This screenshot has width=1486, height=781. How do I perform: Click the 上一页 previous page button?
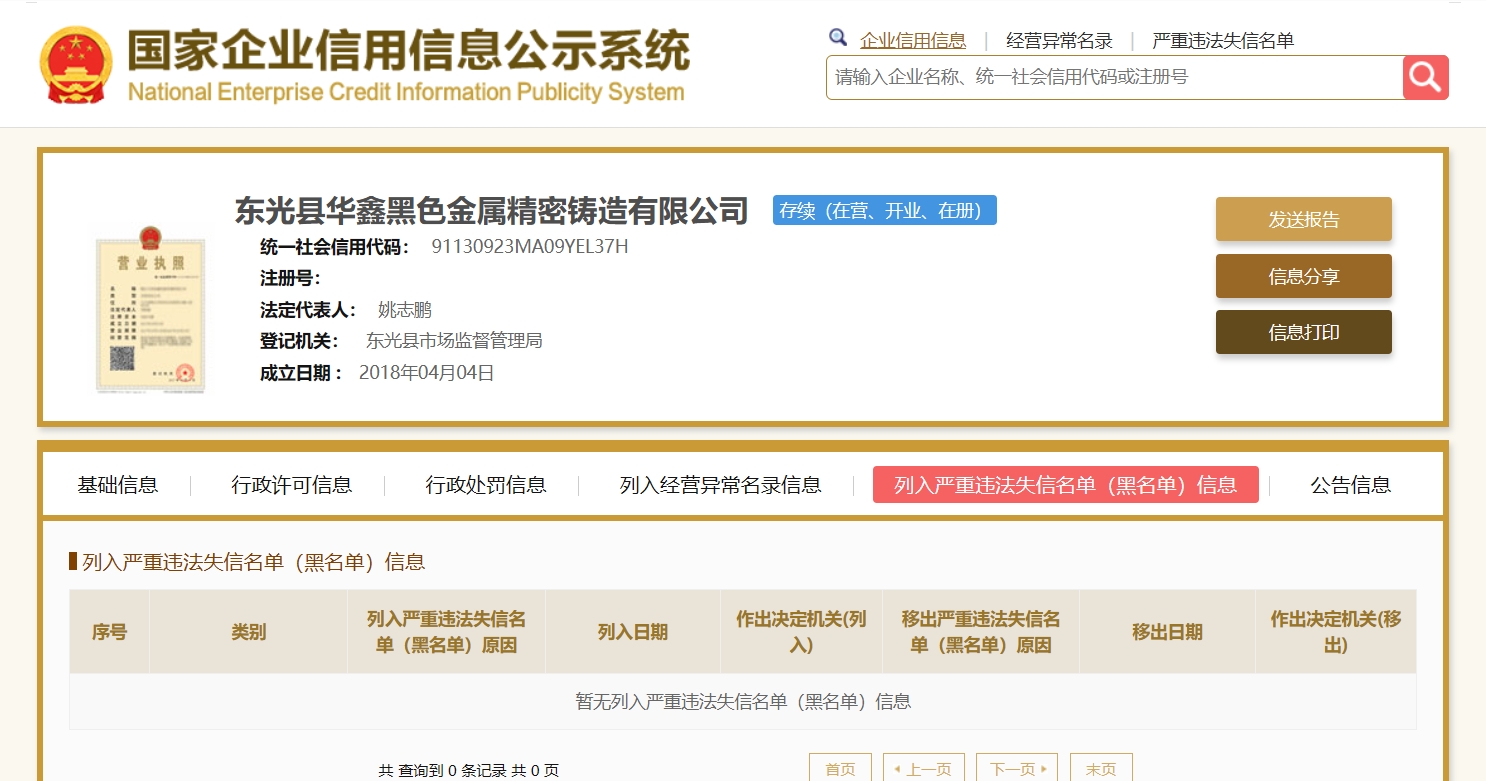click(x=924, y=768)
